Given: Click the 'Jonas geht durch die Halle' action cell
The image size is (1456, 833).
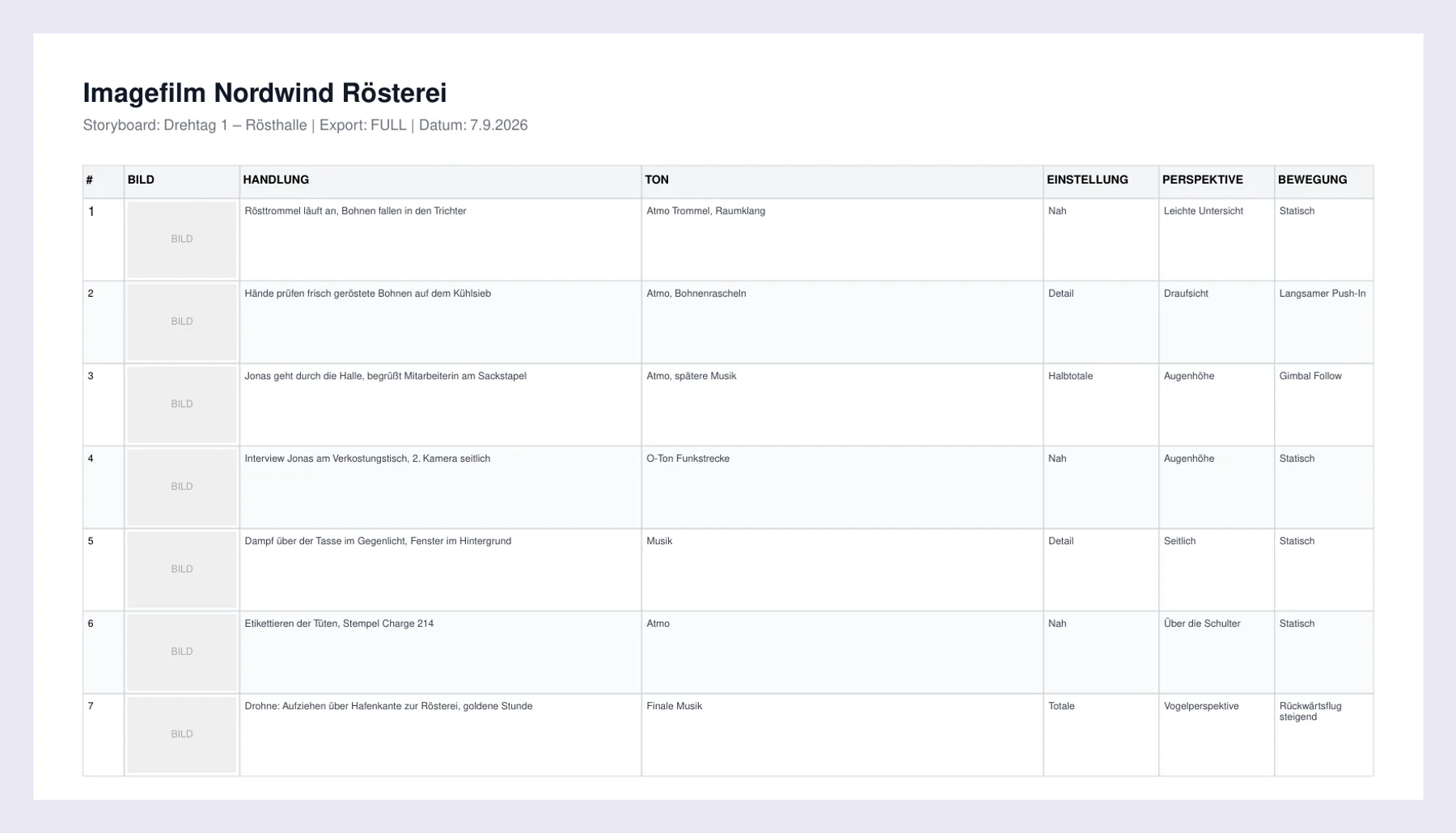Looking at the screenshot, I should [x=440, y=404].
